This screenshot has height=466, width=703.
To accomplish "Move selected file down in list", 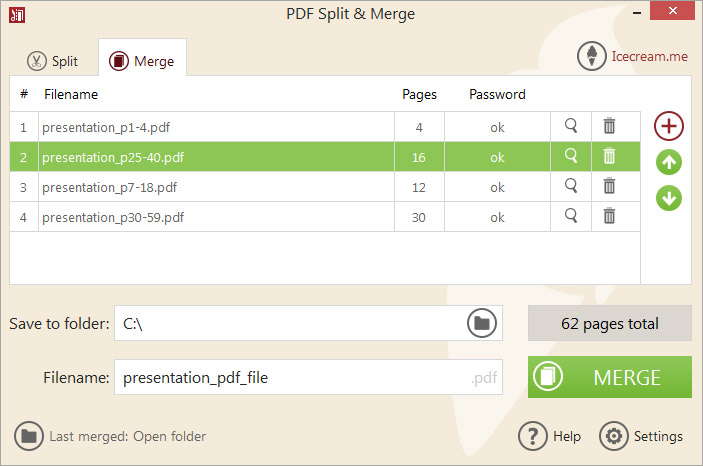I will [x=669, y=198].
